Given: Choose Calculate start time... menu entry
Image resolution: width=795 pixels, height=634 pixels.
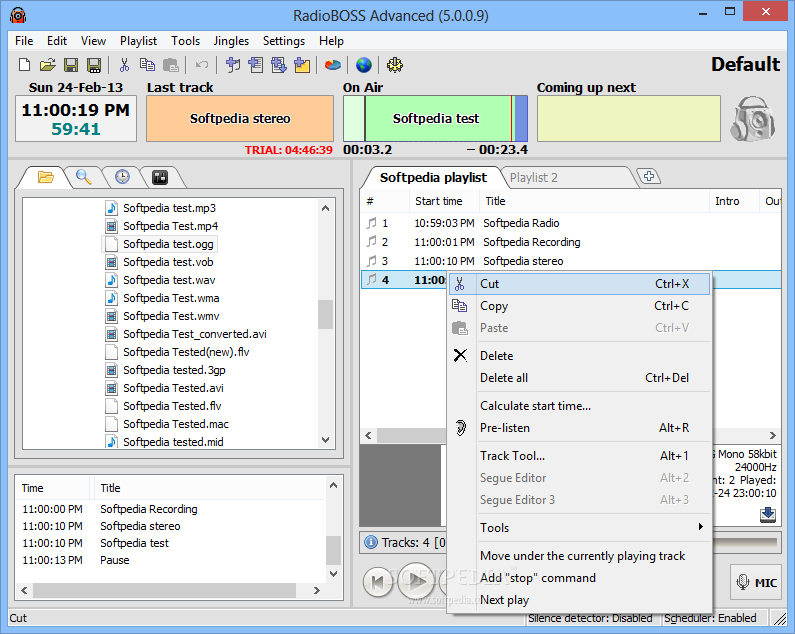Looking at the screenshot, I should tap(580, 406).
